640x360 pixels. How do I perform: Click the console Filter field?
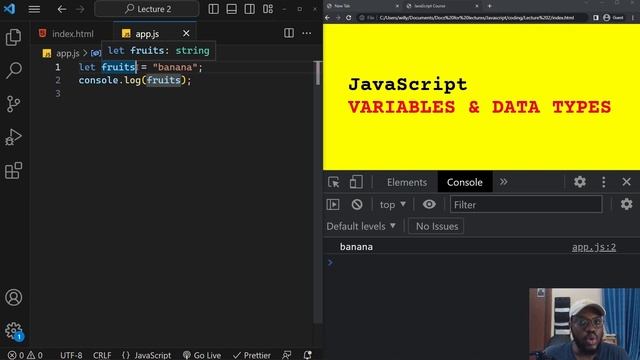526,204
